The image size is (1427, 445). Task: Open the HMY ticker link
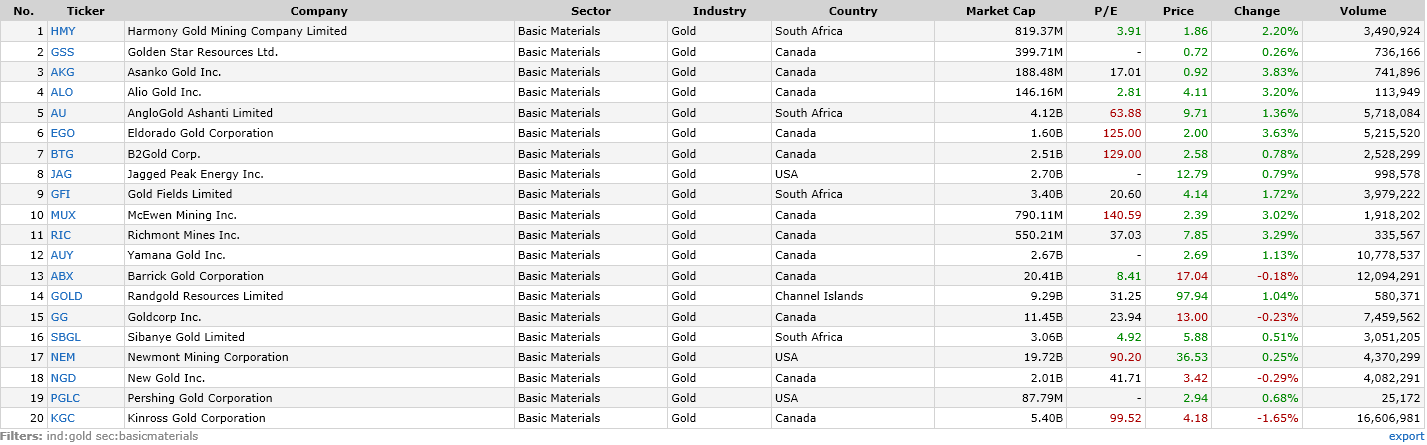[x=63, y=31]
